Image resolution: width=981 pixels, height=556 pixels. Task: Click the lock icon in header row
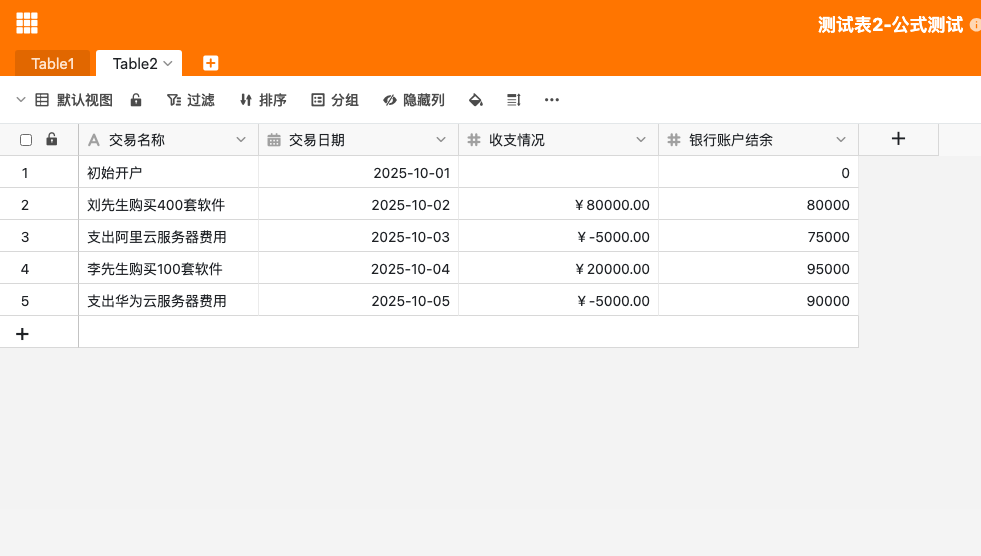coord(52,140)
